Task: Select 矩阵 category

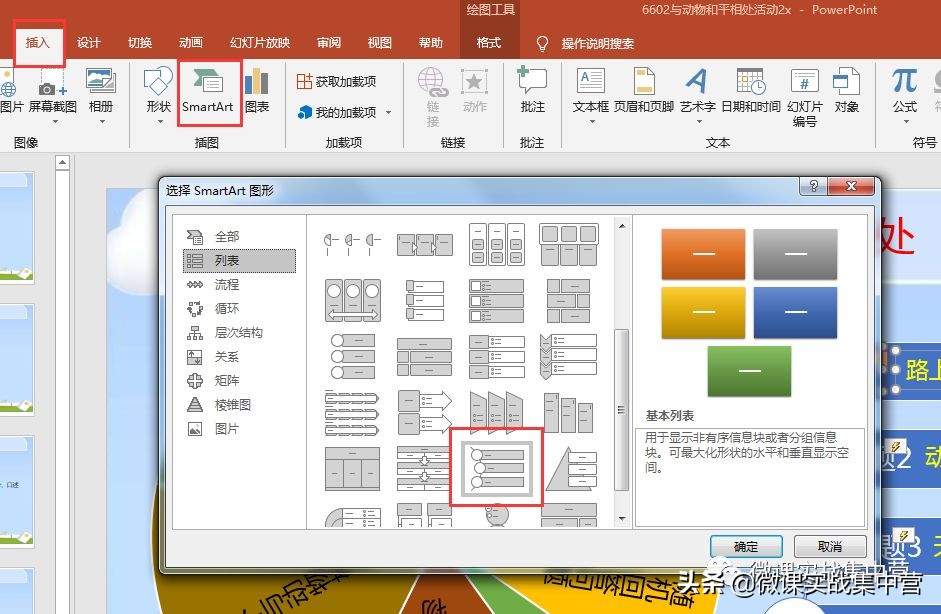Action: tap(239, 381)
